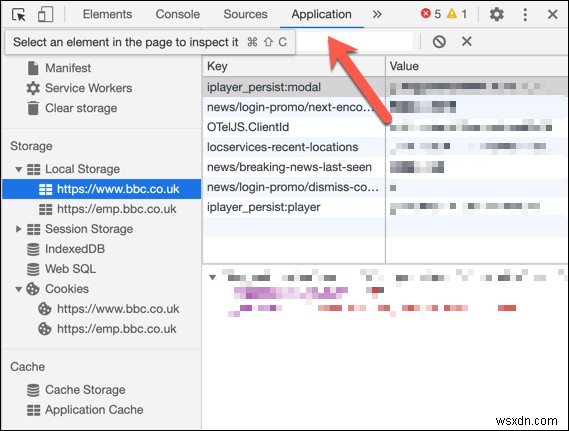569x431 pixels.
Task: Select the OTelJS.ClientId key row
Action: coord(385,127)
